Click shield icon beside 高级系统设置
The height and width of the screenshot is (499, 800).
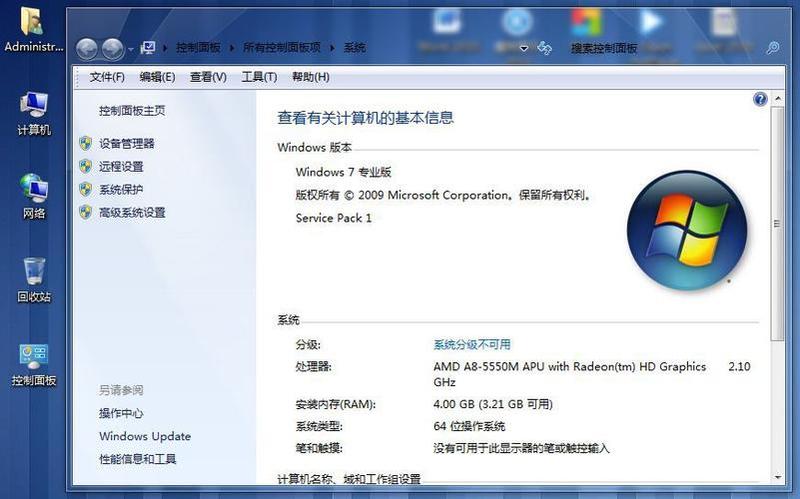[x=86, y=212]
